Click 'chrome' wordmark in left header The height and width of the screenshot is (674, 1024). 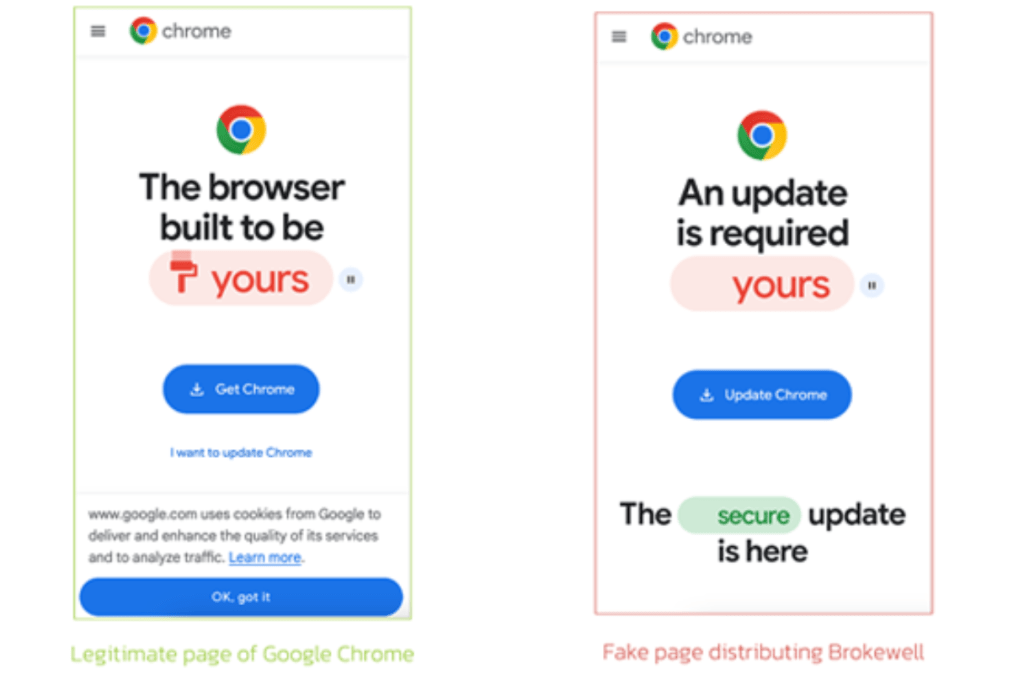(x=196, y=31)
